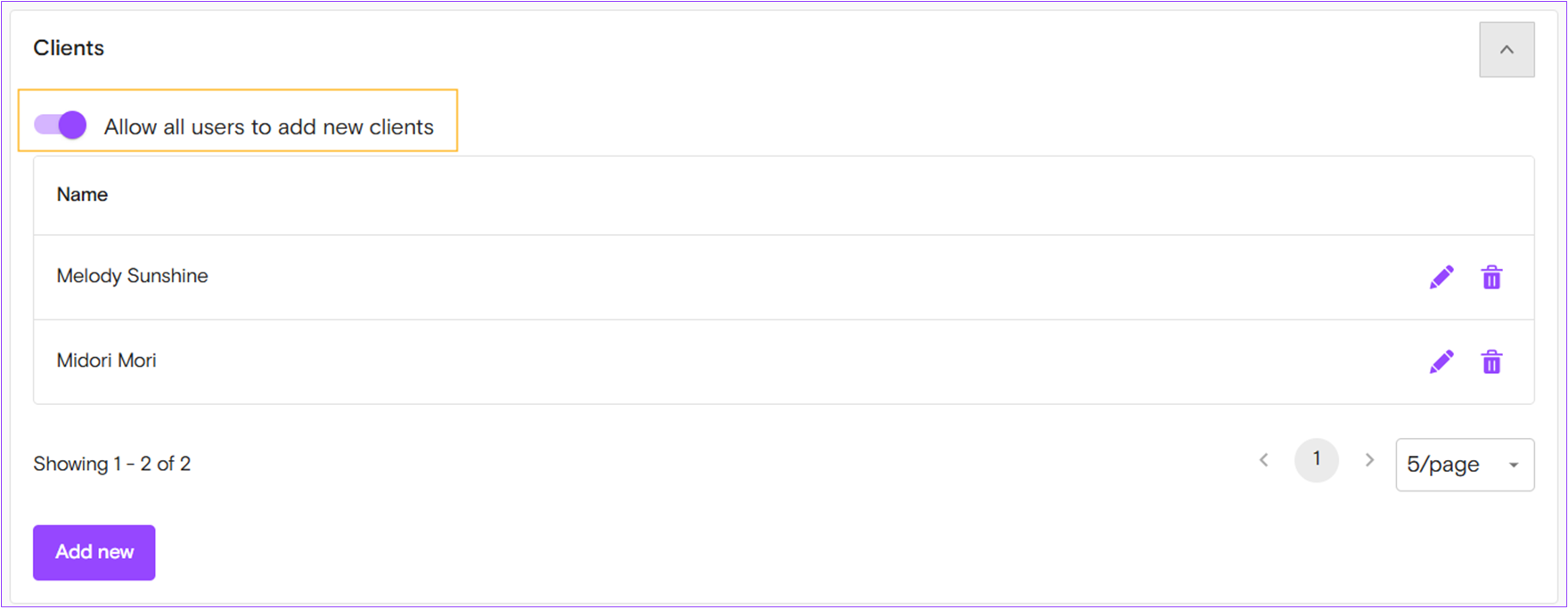The width and height of the screenshot is (1568, 608).
Task: Disable allow all users to add clients toggle
Action: coord(61,125)
